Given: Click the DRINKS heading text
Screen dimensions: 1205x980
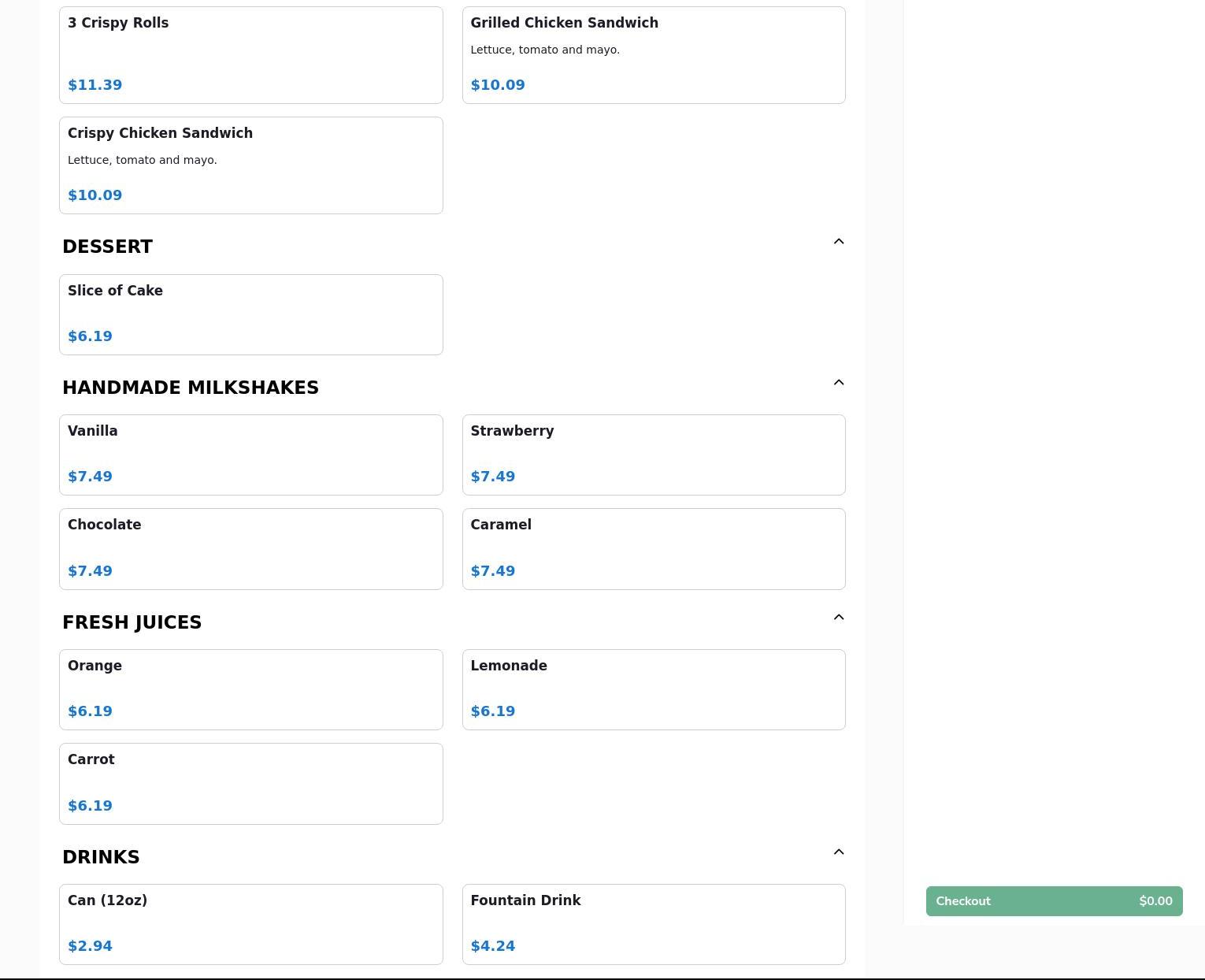Looking at the screenshot, I should point(101,857).
